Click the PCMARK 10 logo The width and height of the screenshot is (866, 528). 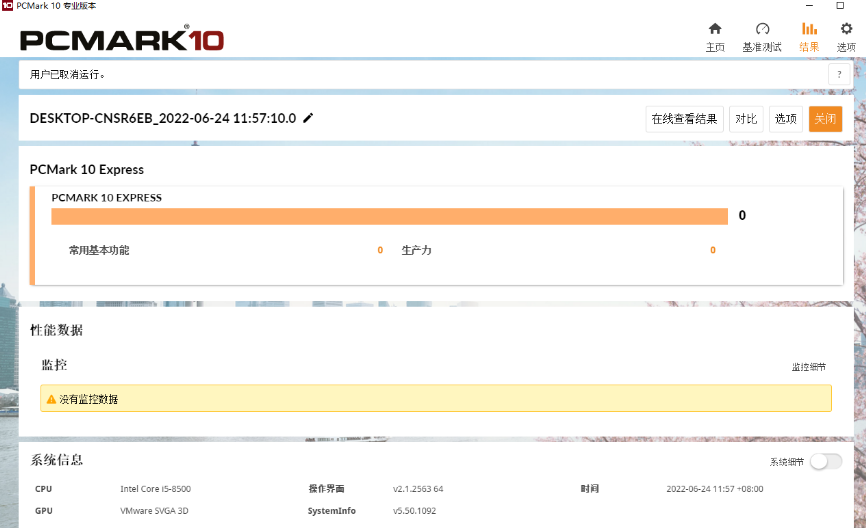click(x=122, y=39)
